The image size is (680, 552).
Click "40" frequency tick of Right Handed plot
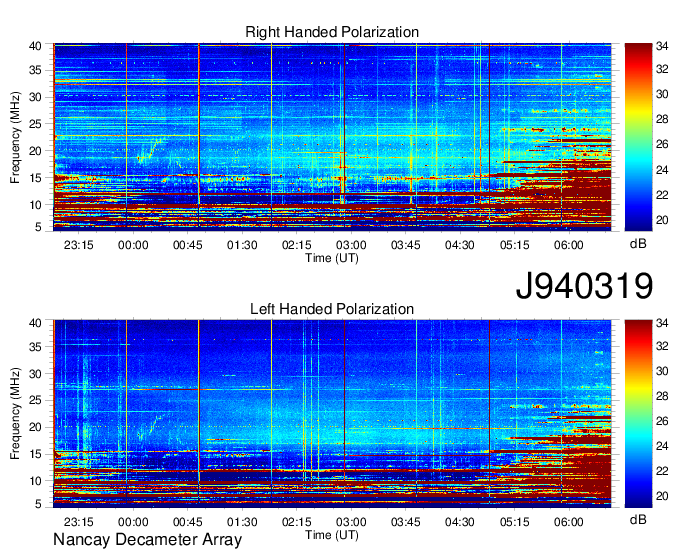pos(35,46)
